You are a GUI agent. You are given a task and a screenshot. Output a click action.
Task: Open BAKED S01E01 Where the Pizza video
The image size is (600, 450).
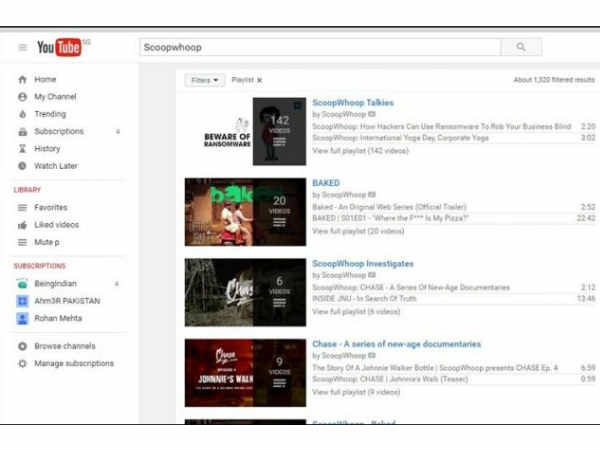390,218
